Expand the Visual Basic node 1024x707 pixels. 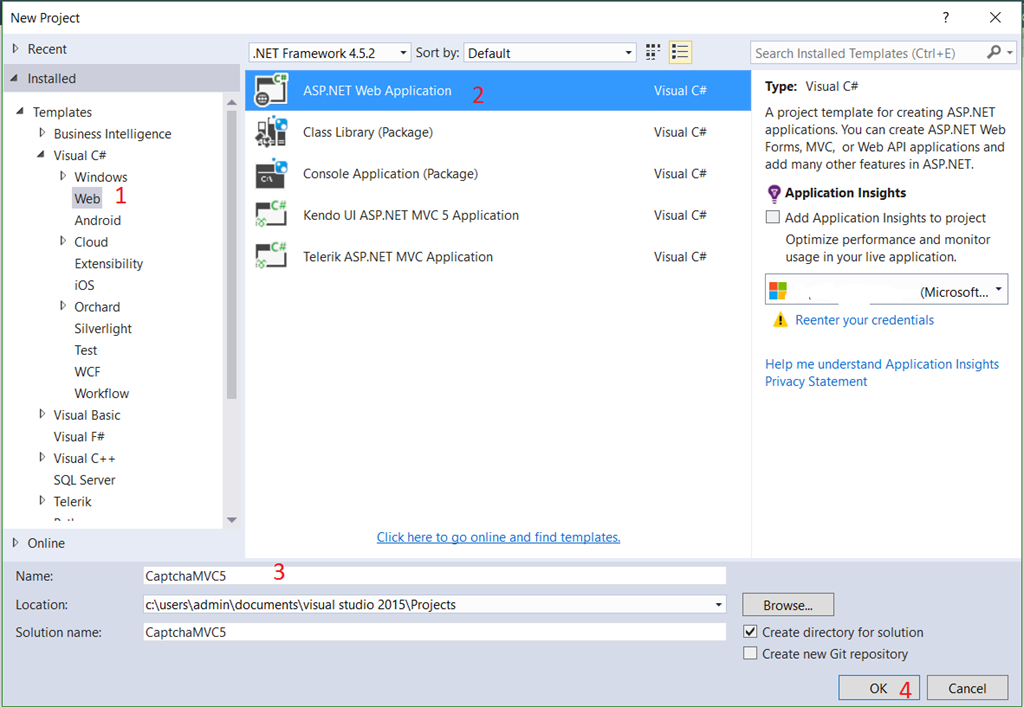(x=42, y=414)
